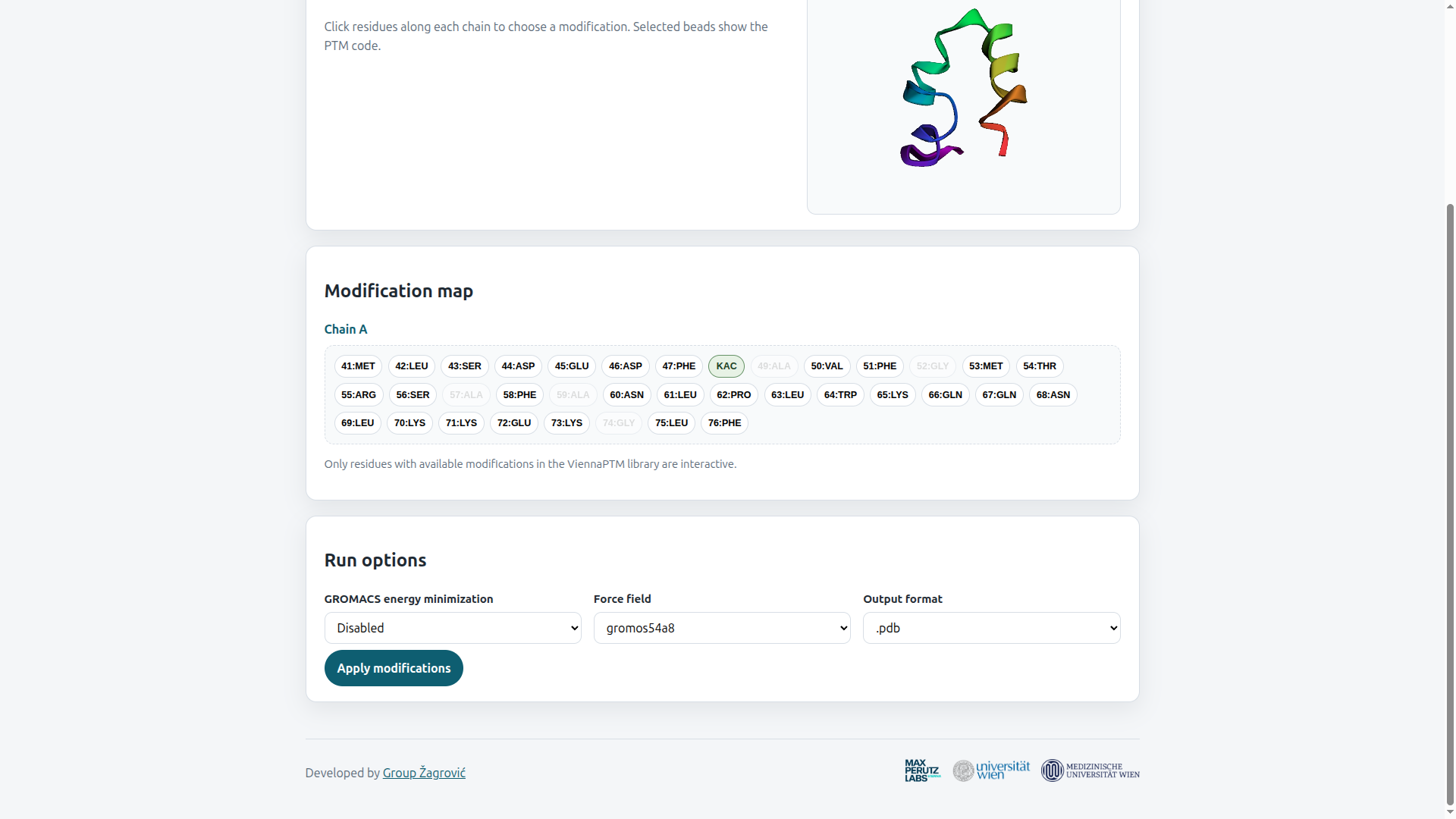Open the GROMACS energy minimization dropdown
The image size is (1456, 819).
(453, 628)
